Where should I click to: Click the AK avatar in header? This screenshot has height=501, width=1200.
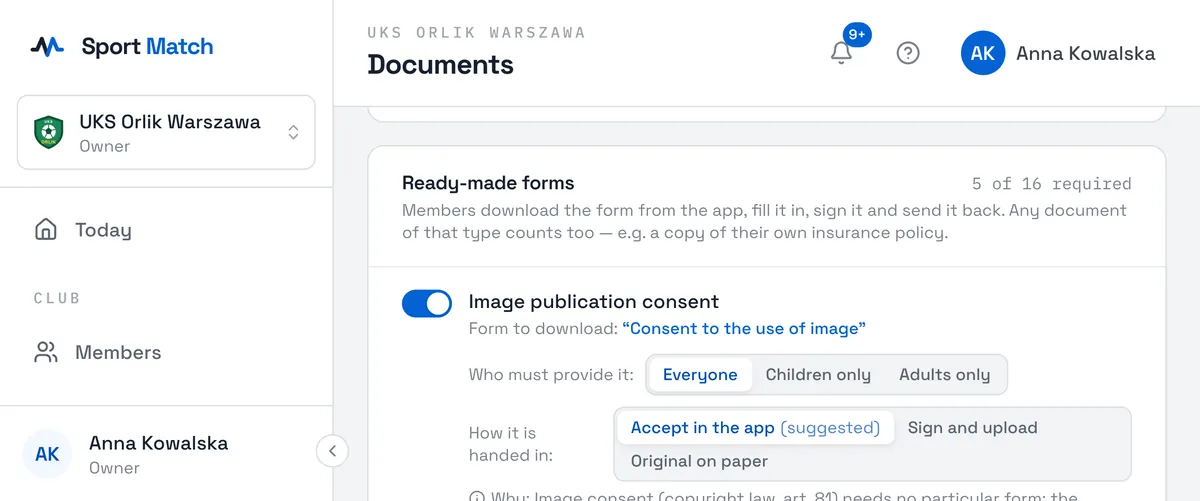pyautogui.click(x=983, y=53)
